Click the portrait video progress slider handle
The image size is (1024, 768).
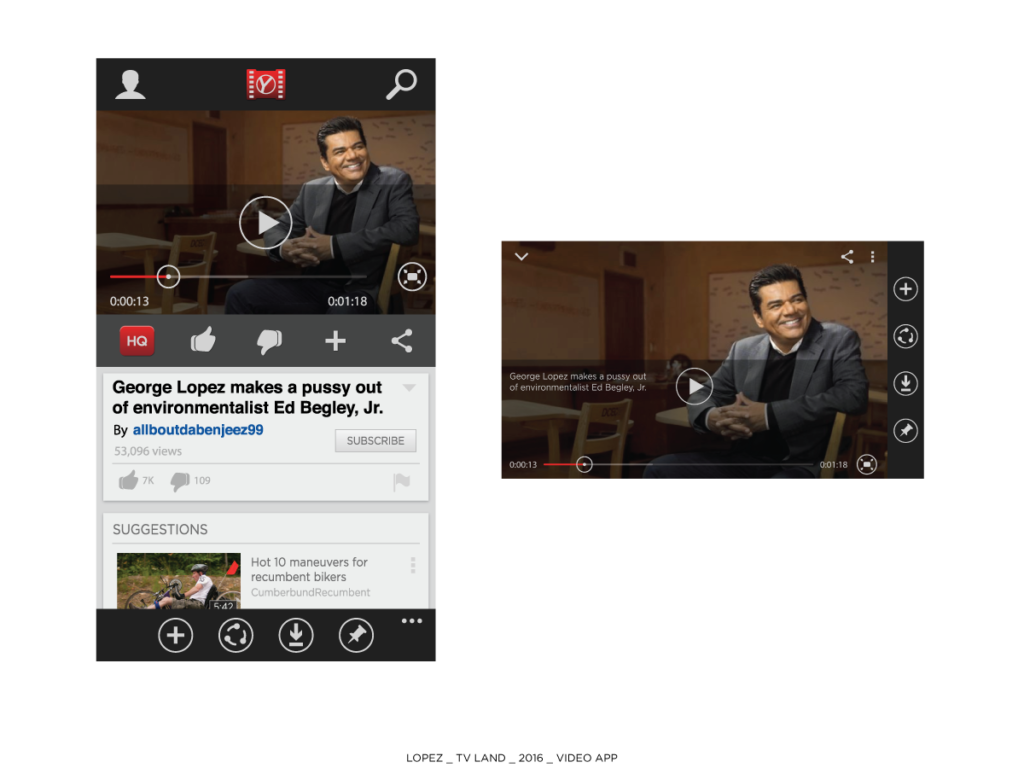[168, 276]
